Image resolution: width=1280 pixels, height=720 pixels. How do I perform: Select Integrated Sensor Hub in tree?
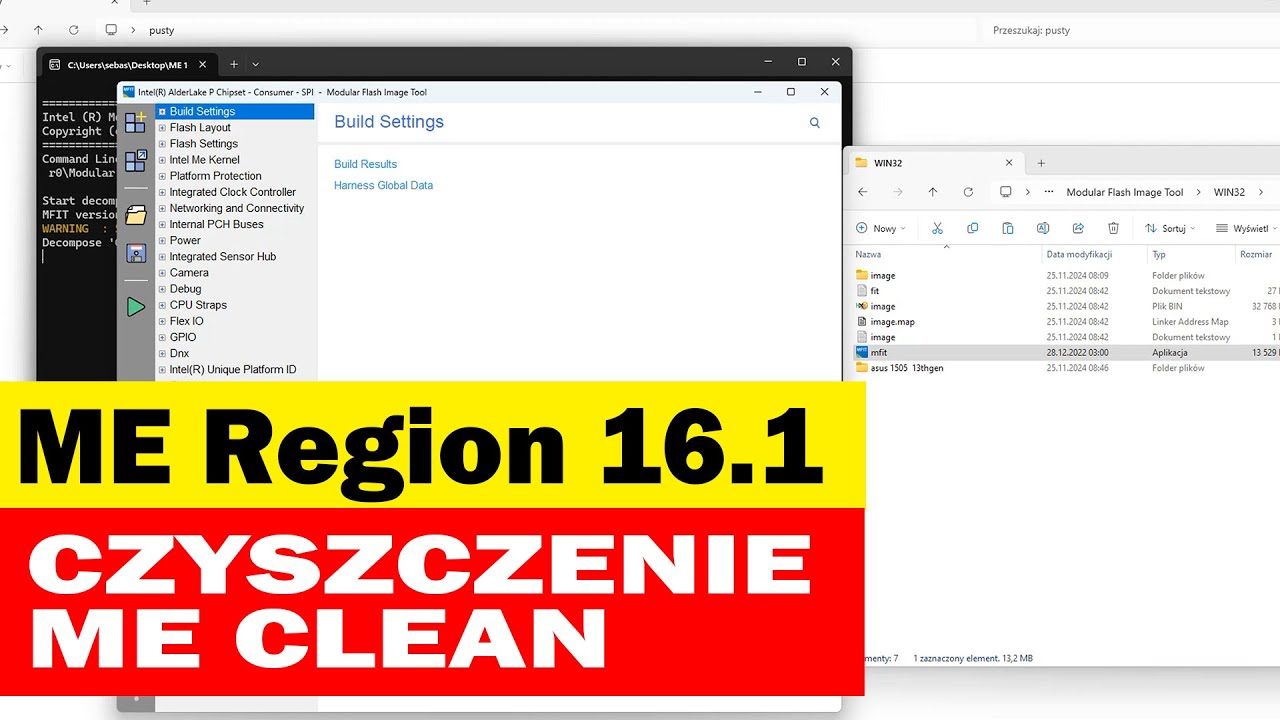(223, 256)
